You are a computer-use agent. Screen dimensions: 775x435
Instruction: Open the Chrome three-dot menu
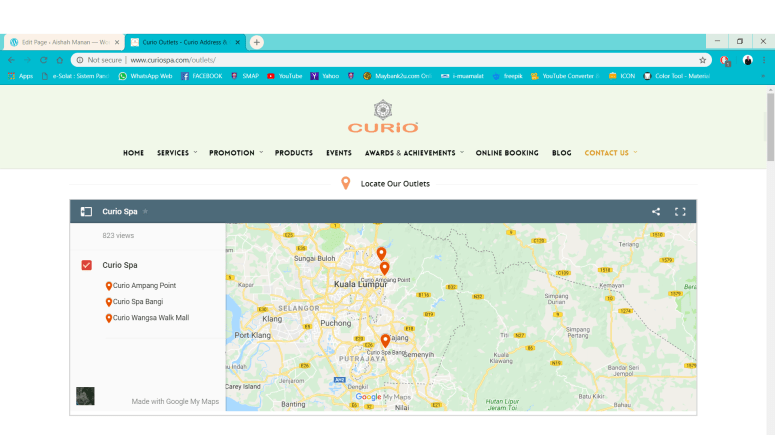point(764,60)
